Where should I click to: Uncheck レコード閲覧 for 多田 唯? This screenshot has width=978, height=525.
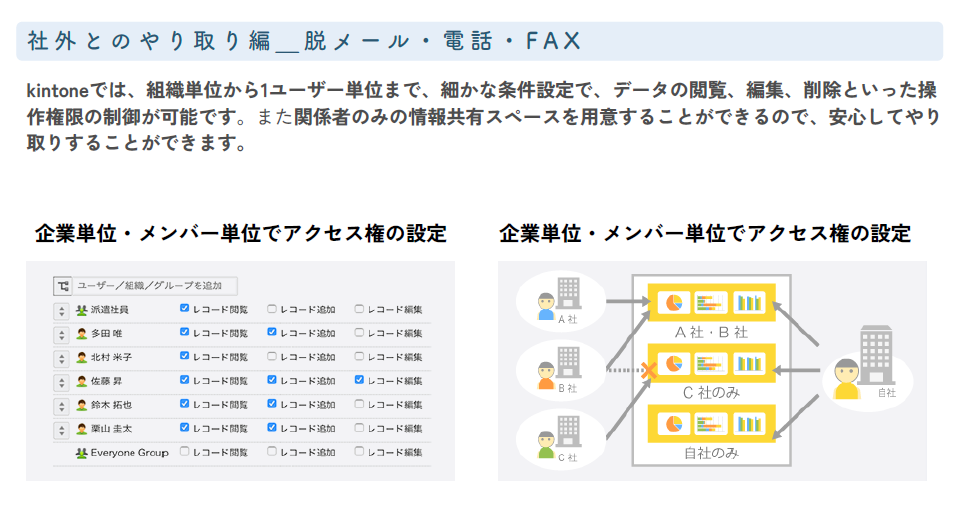point(184,332)
